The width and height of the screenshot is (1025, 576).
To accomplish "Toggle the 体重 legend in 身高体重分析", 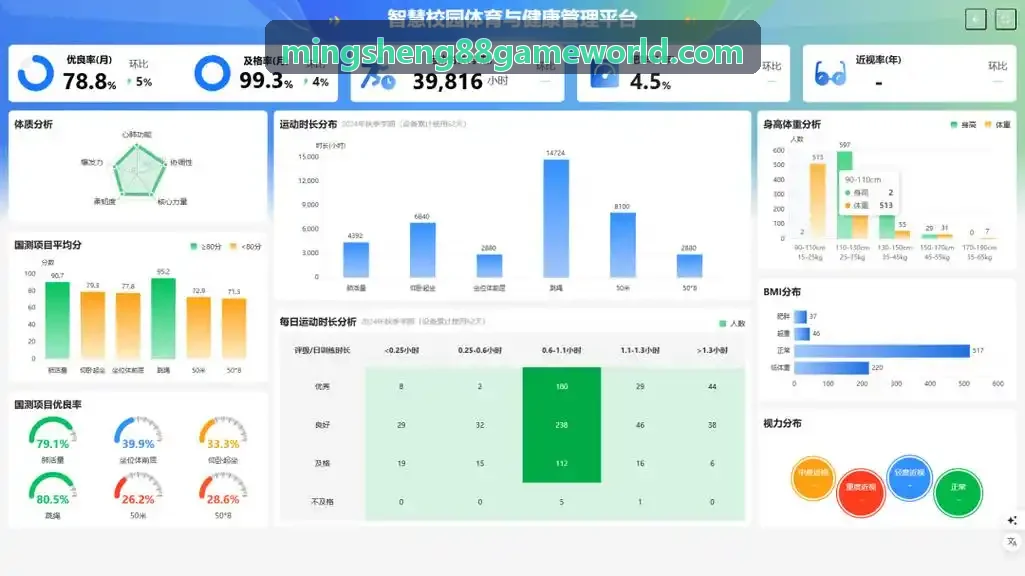I will coord(998,125).
